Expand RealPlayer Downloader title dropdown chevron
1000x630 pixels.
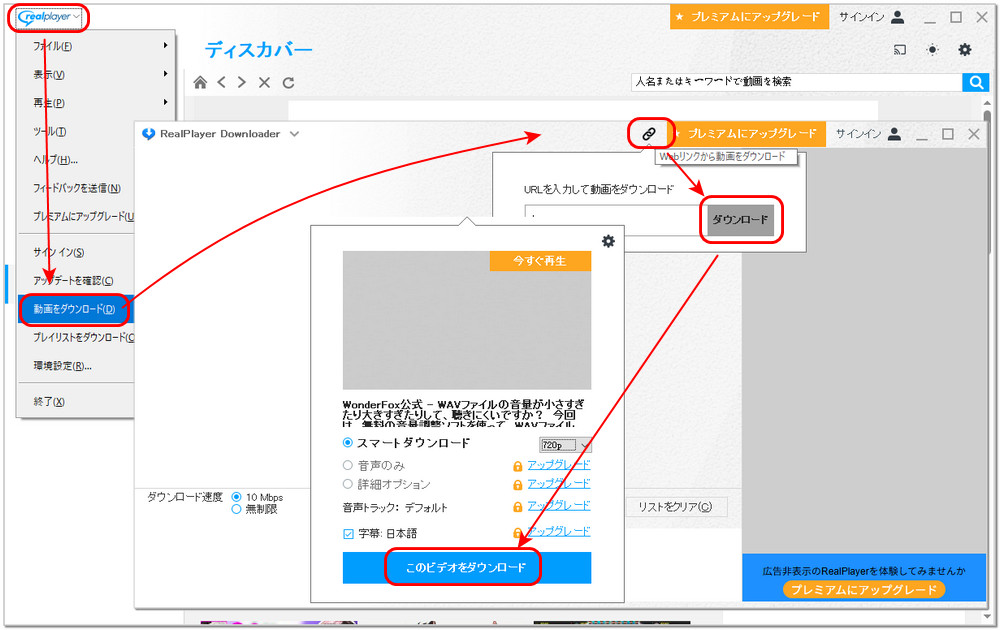click(294, 134)
